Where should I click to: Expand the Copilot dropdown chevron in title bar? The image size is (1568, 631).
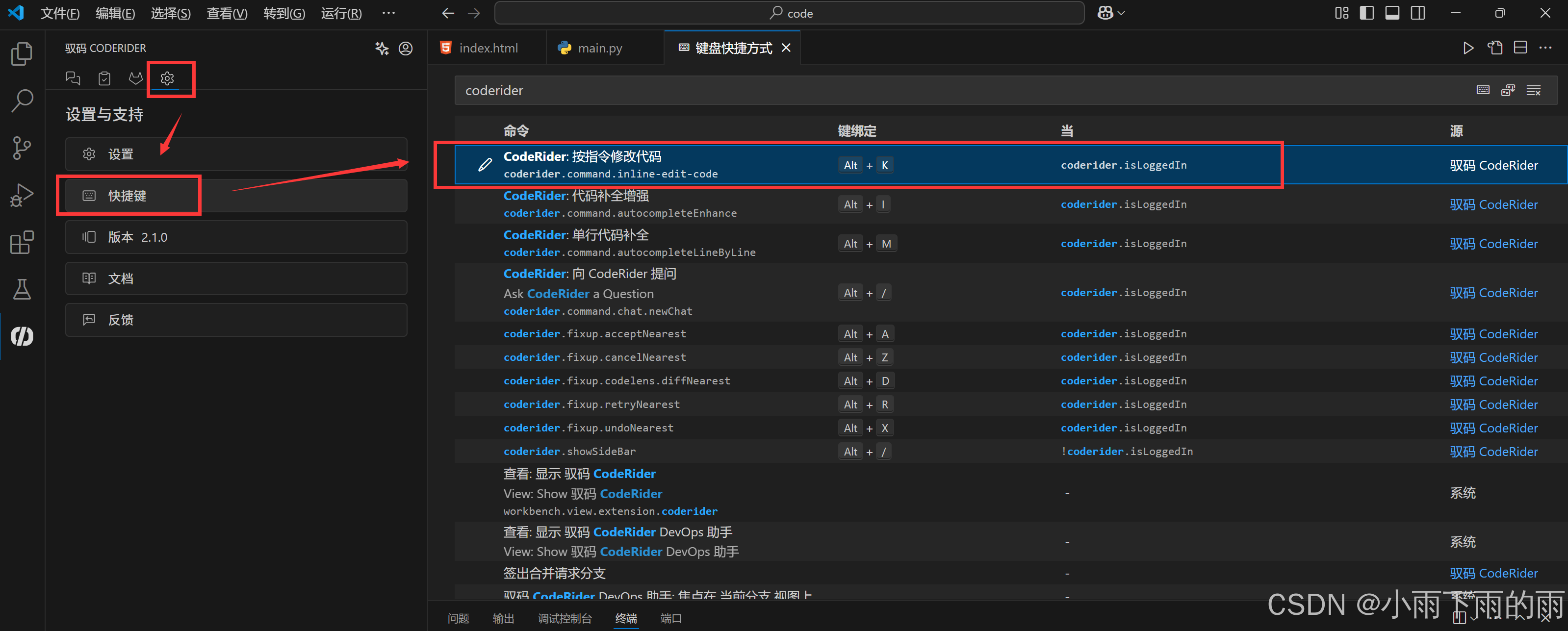coord(1121,13)
